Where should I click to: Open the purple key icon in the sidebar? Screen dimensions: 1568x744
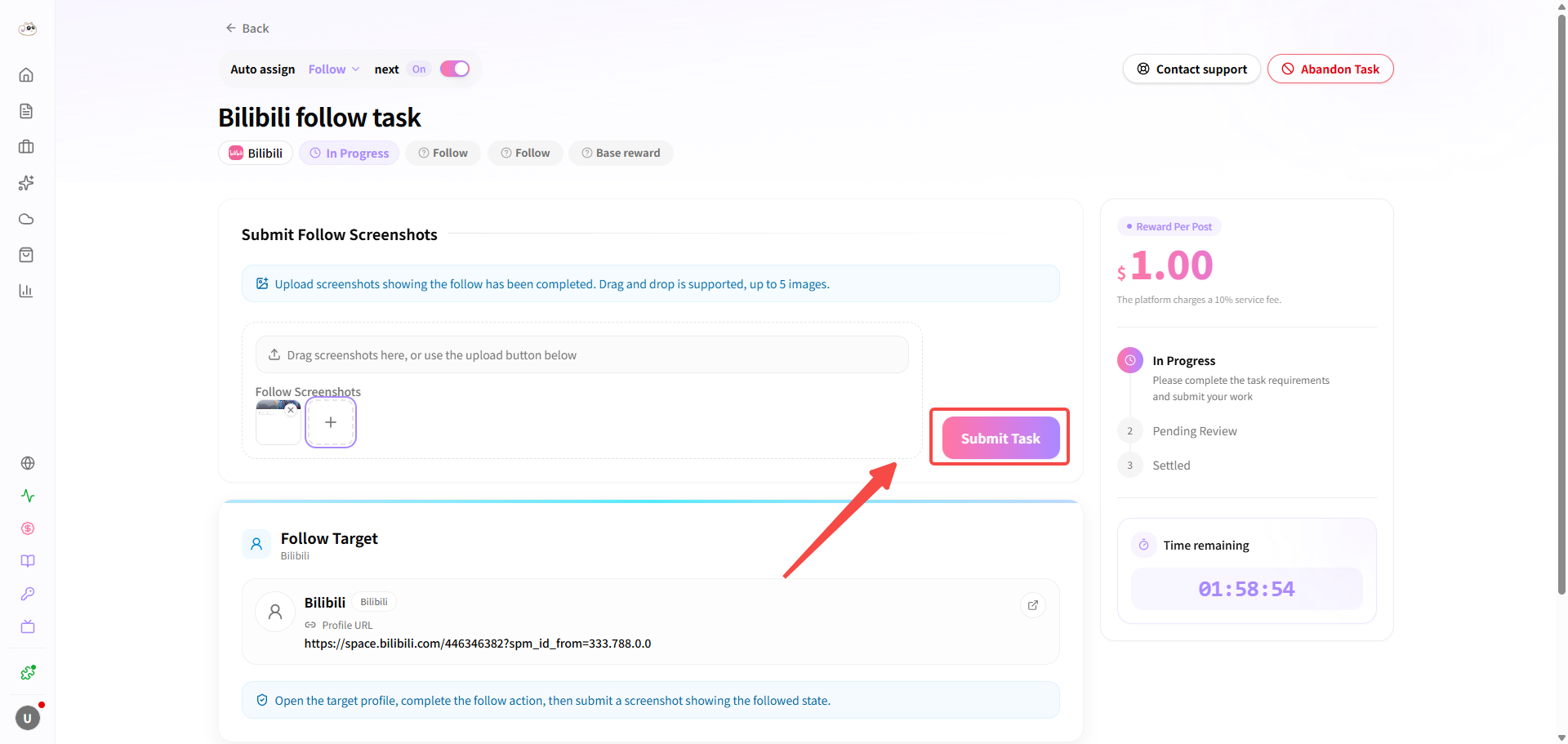pyautogui.click(x=28, y=594)
